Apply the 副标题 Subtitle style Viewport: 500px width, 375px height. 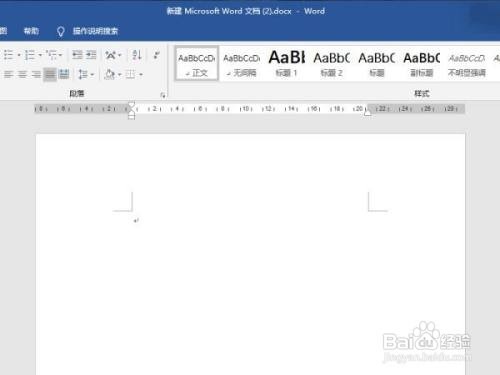pyautogui.click(x=422, y=64)
